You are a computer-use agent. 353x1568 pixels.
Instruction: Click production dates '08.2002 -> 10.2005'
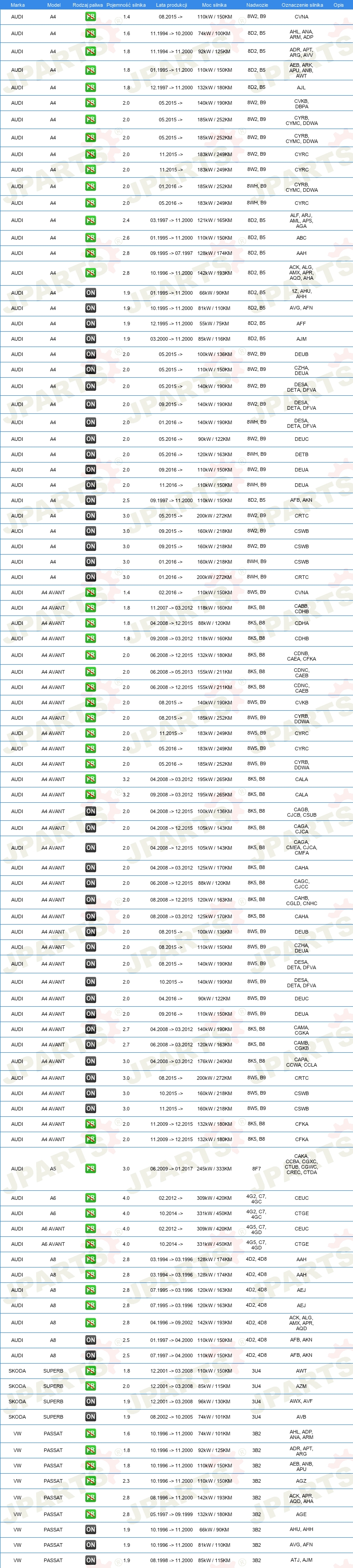pos(172,1416)
